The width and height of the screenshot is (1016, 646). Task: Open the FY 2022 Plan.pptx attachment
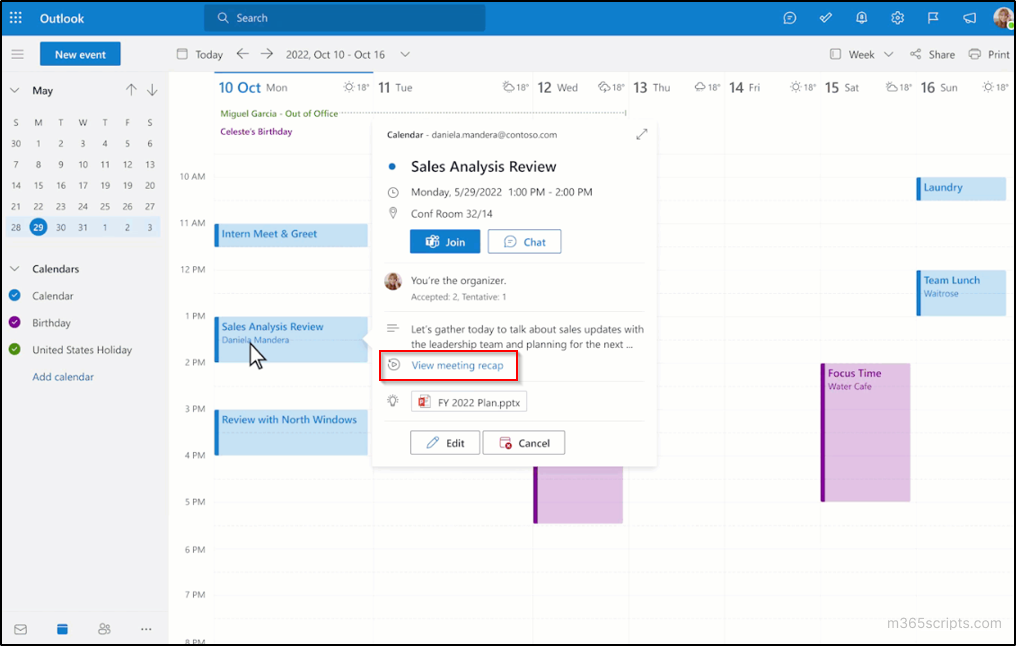tap(468, 401)
